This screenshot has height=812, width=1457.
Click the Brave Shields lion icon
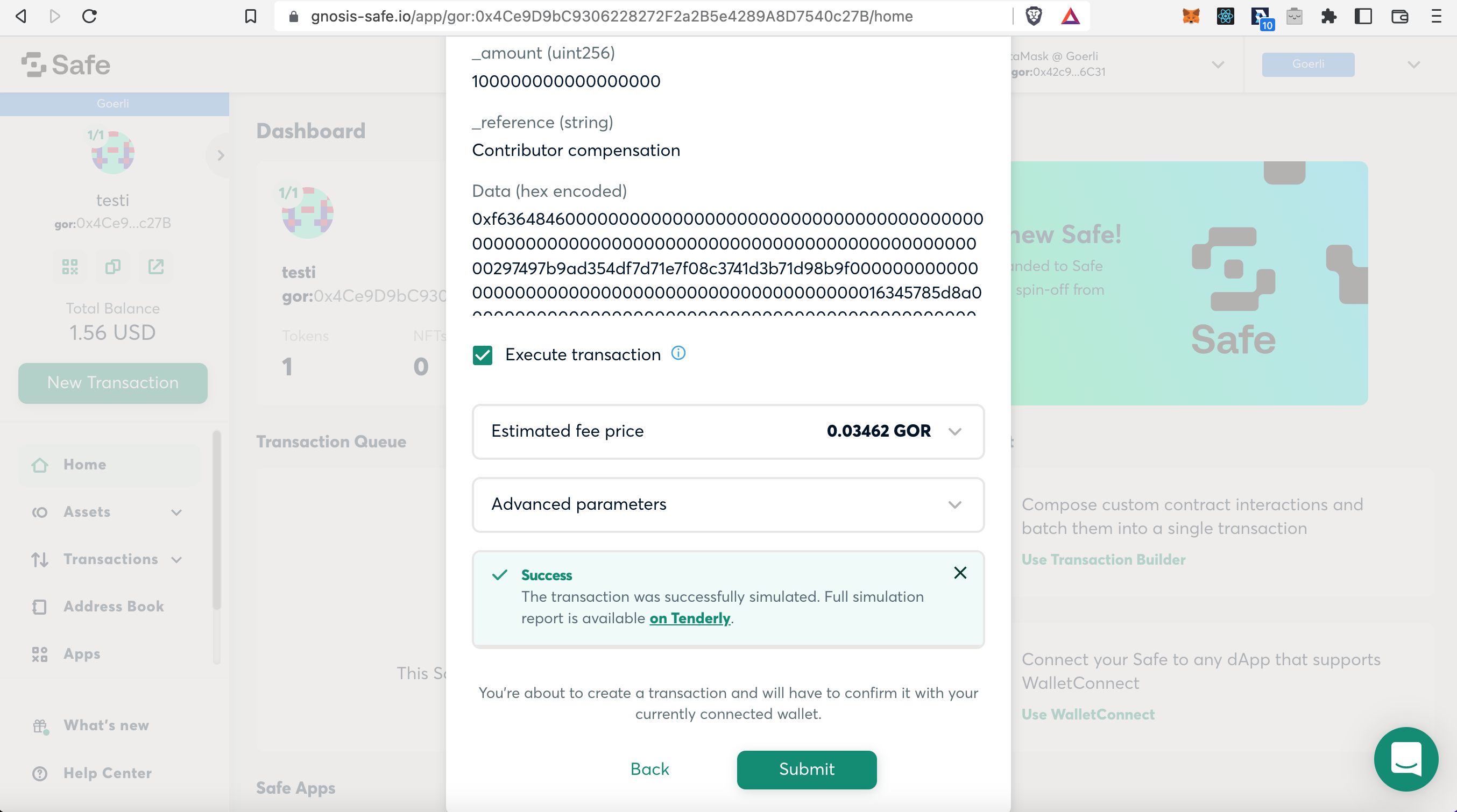(x=1034, y=16)
